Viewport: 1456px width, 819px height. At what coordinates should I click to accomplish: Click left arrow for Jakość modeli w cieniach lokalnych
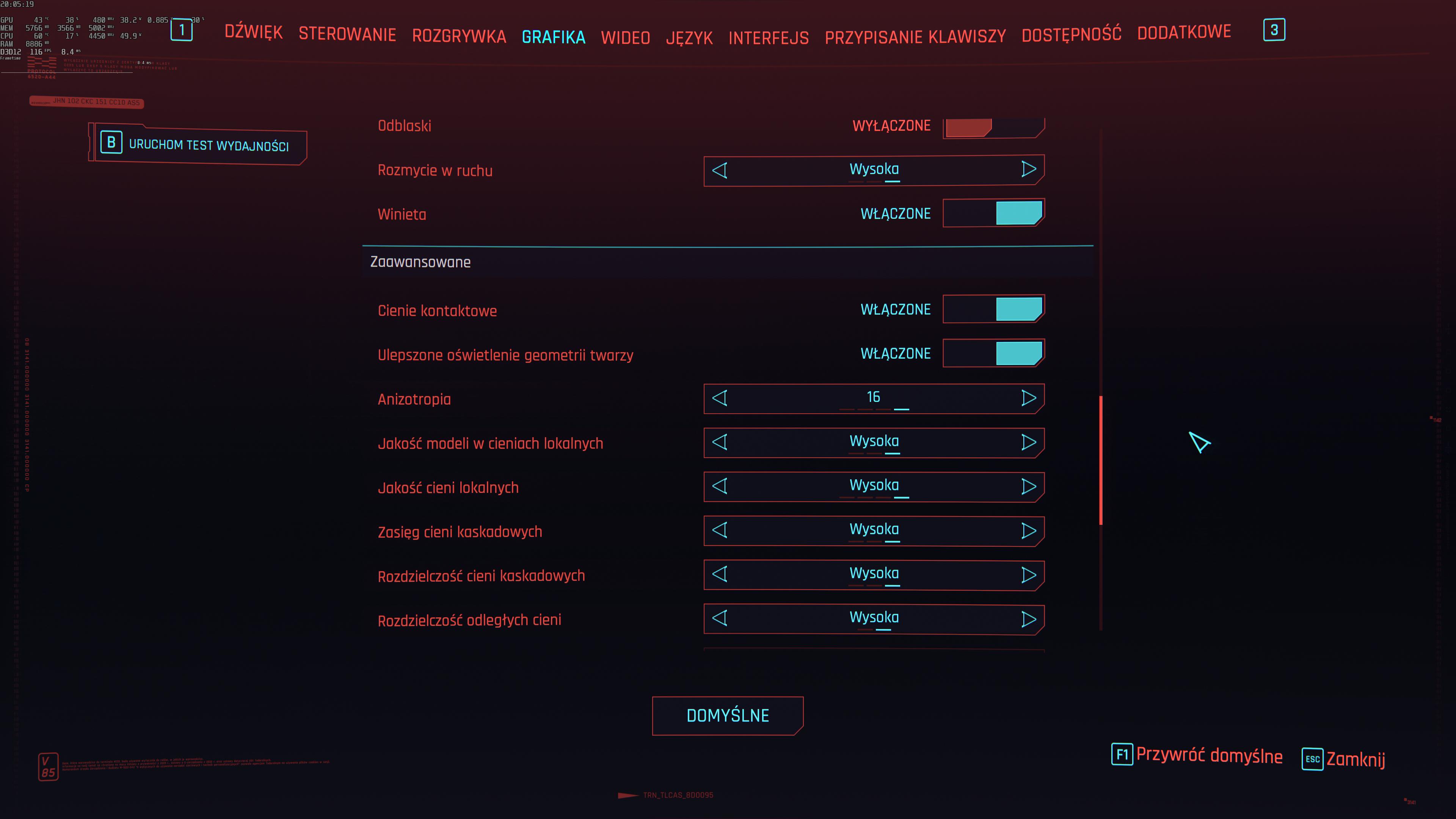pyautogui.click(x=720, y=442)
